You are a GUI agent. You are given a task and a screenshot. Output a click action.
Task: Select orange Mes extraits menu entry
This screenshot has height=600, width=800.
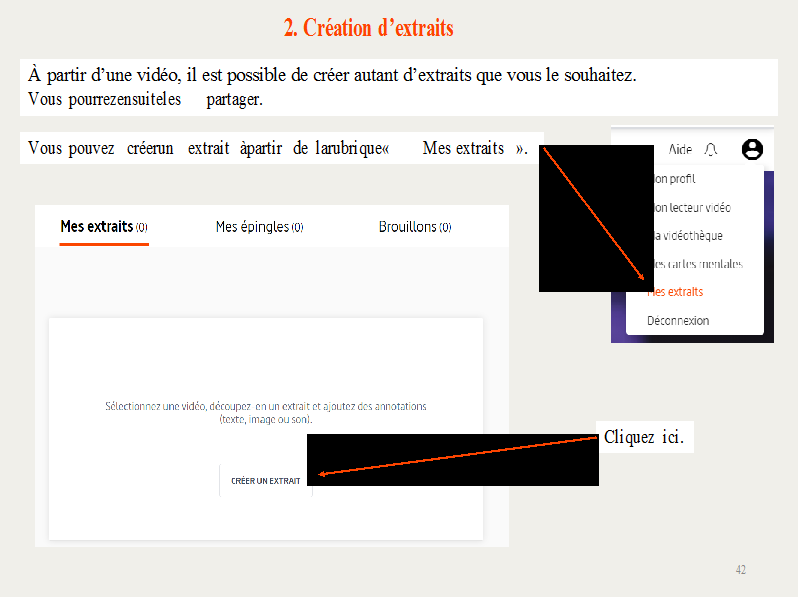[x=675, y=292]
